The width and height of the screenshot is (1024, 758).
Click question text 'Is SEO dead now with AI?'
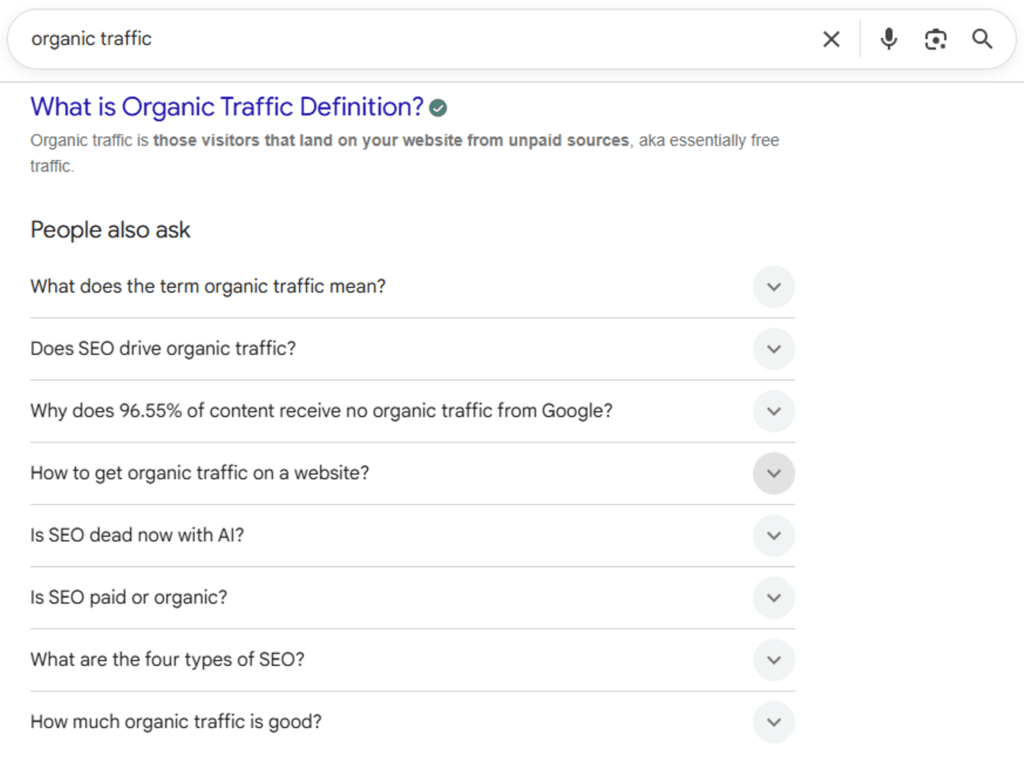coord(136,535)
